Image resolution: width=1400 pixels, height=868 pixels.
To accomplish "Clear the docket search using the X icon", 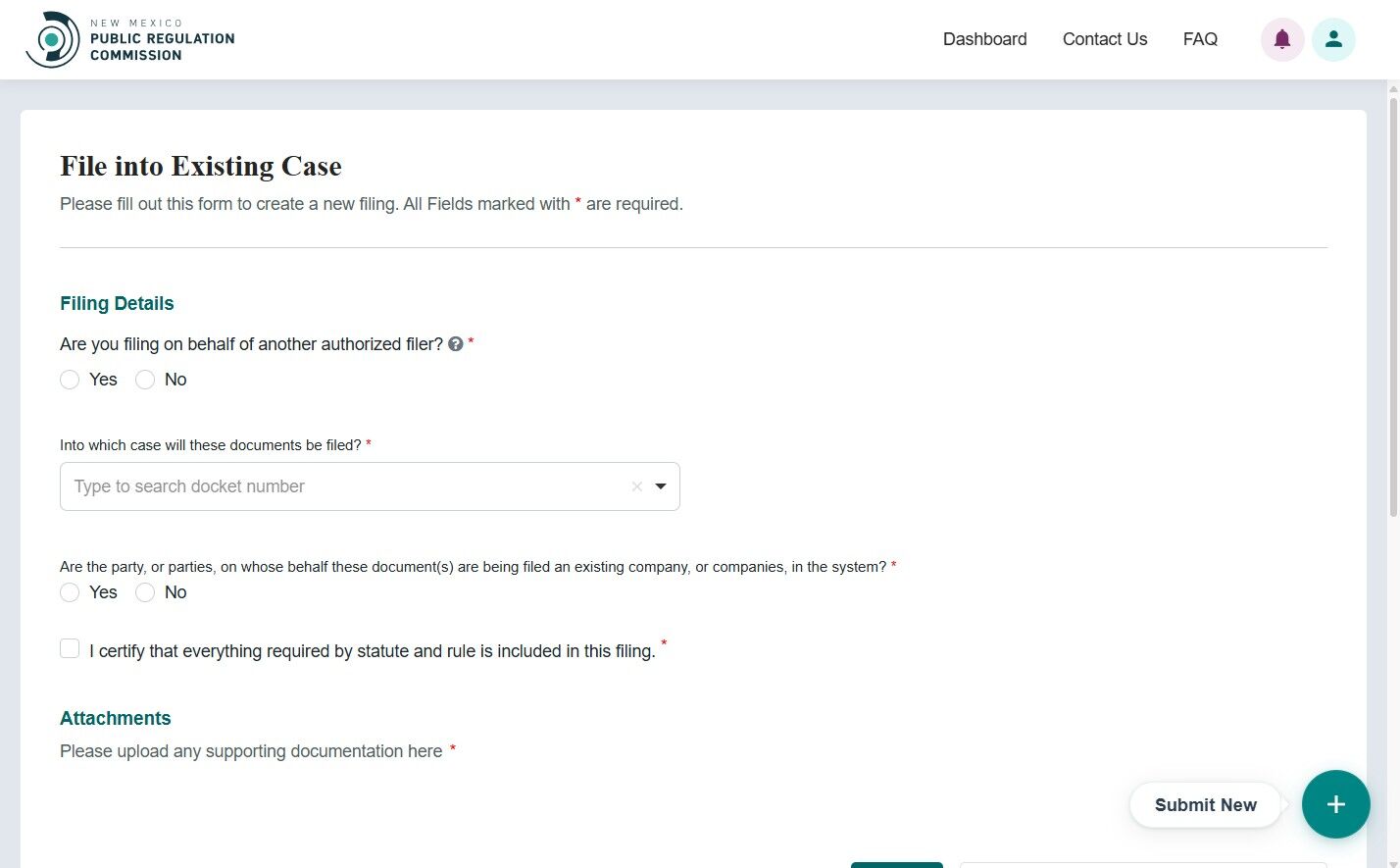I will pos(636,485).
